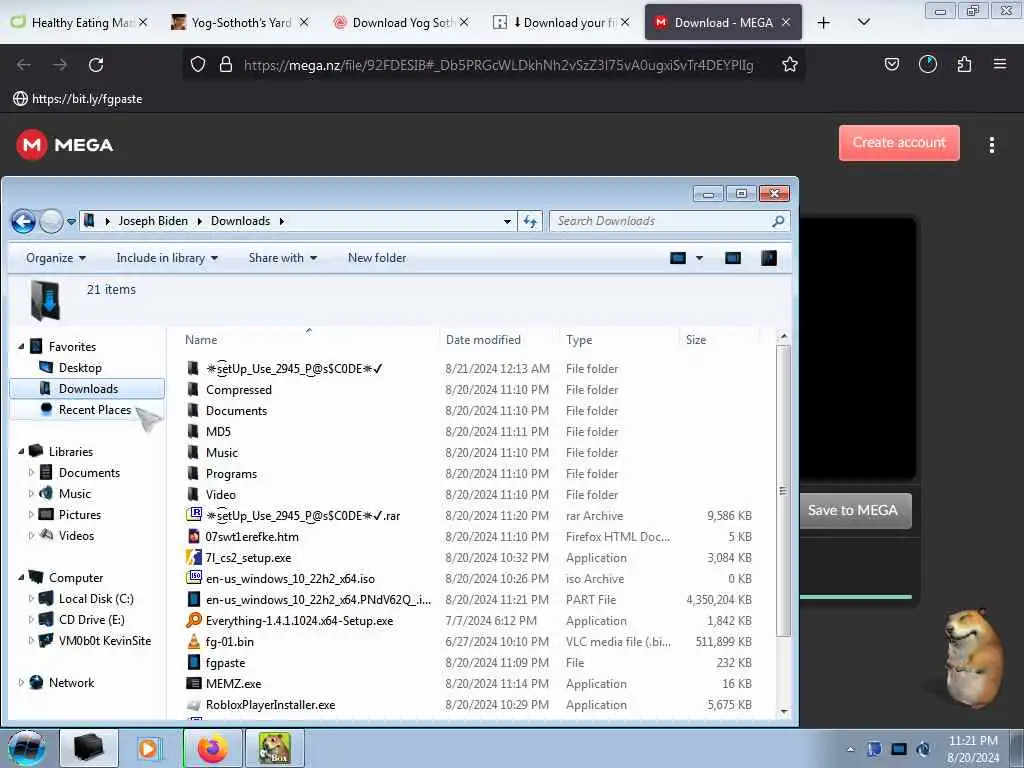The width and height of the screenshot is (1024, 768).
Task: Refresh the Downloads folder view
Action: coord(530,221)
